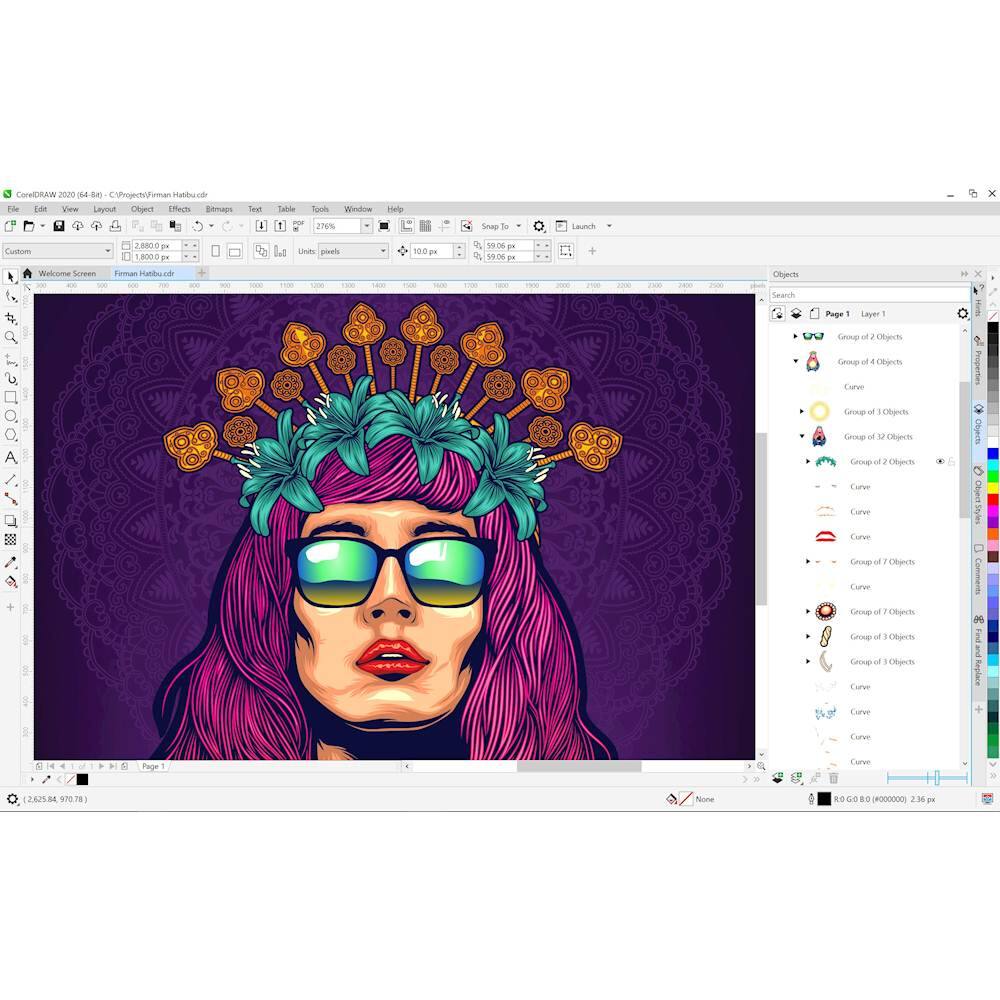Screen dimensions: 1000x1000
Task: Toggle visibility eye on Group of 2 Objects
Action: [940, 462]
